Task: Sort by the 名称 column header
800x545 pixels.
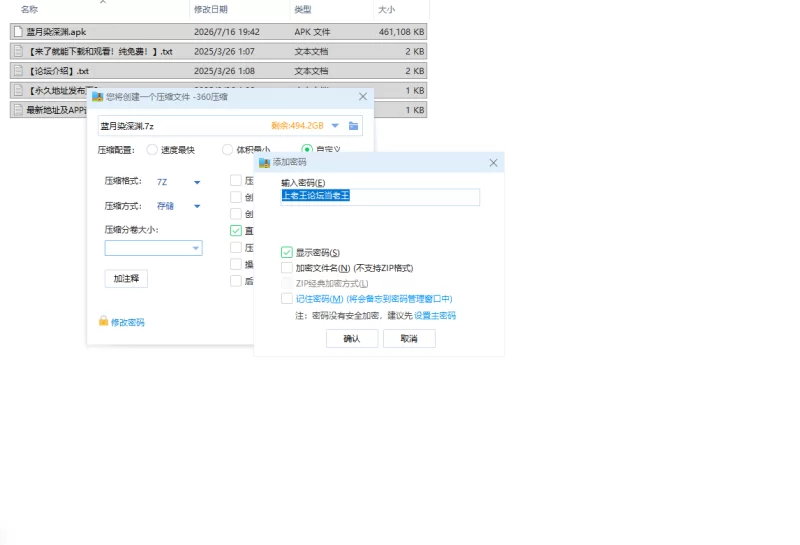Action: coord(29,9)
